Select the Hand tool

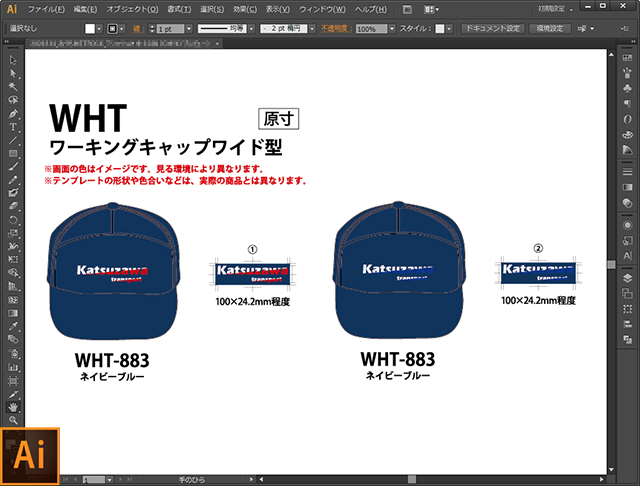[x=13, y=407]
